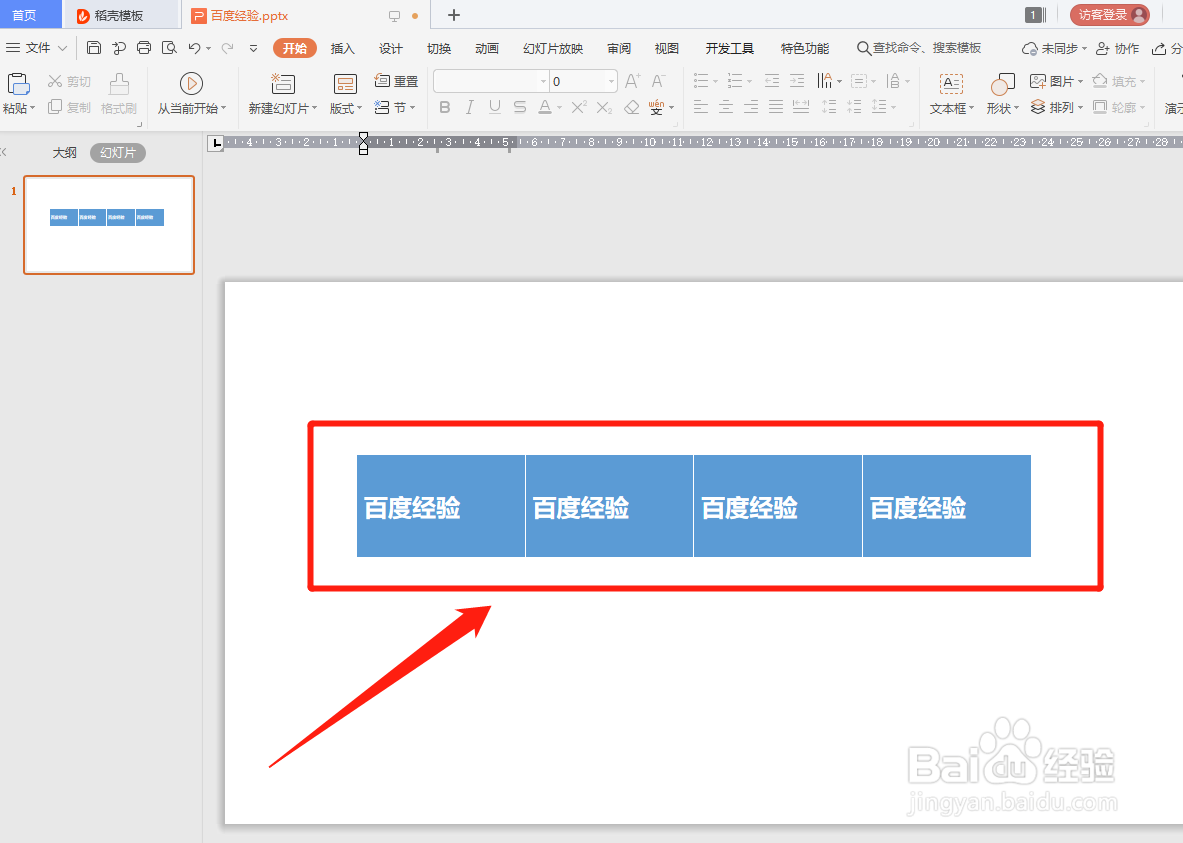Switch to the 稻壳模板 tab
The height and width of the screenshot is (843, 1183).
coord(121,15)
